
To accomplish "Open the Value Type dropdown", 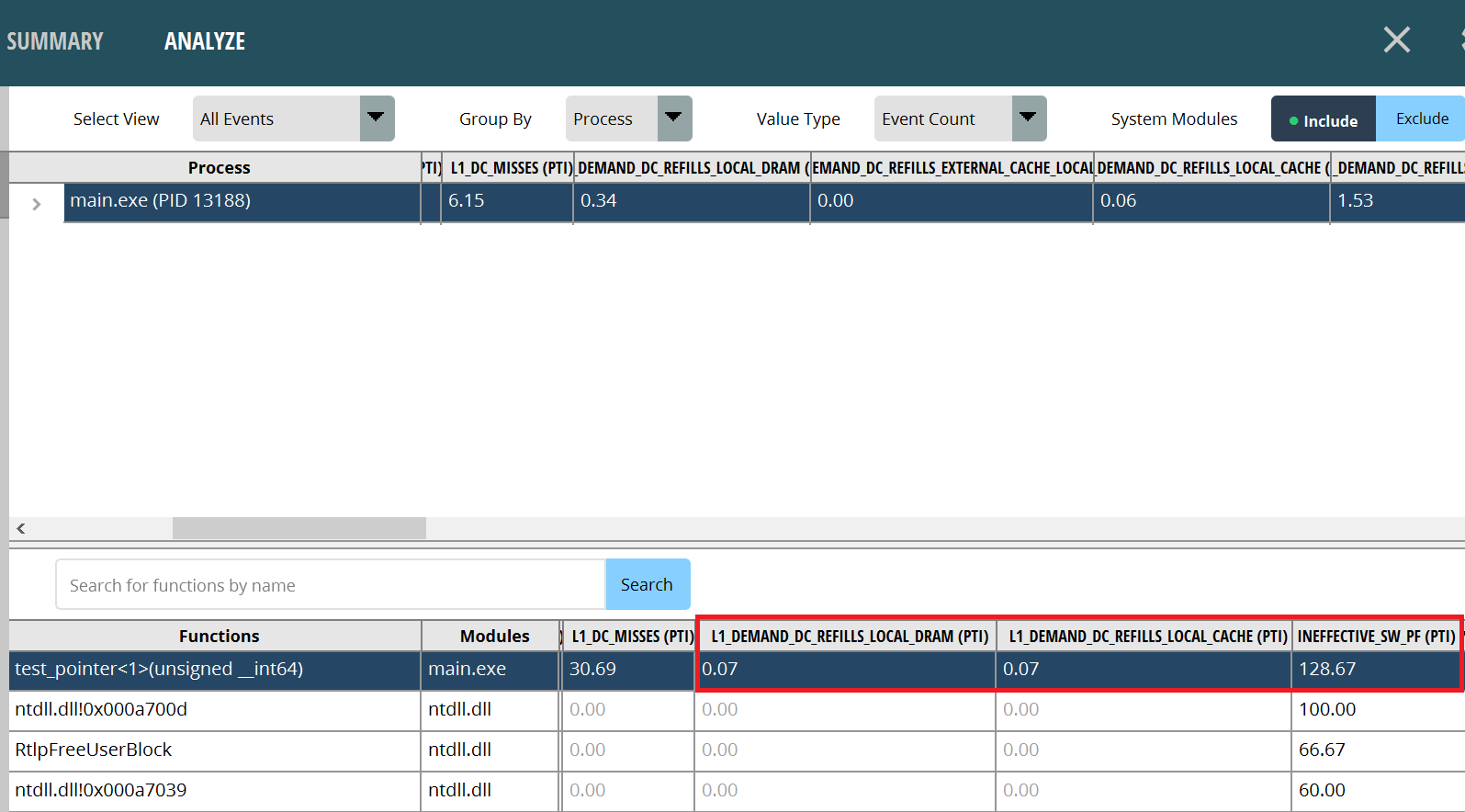I will click(x=960, y=118).
